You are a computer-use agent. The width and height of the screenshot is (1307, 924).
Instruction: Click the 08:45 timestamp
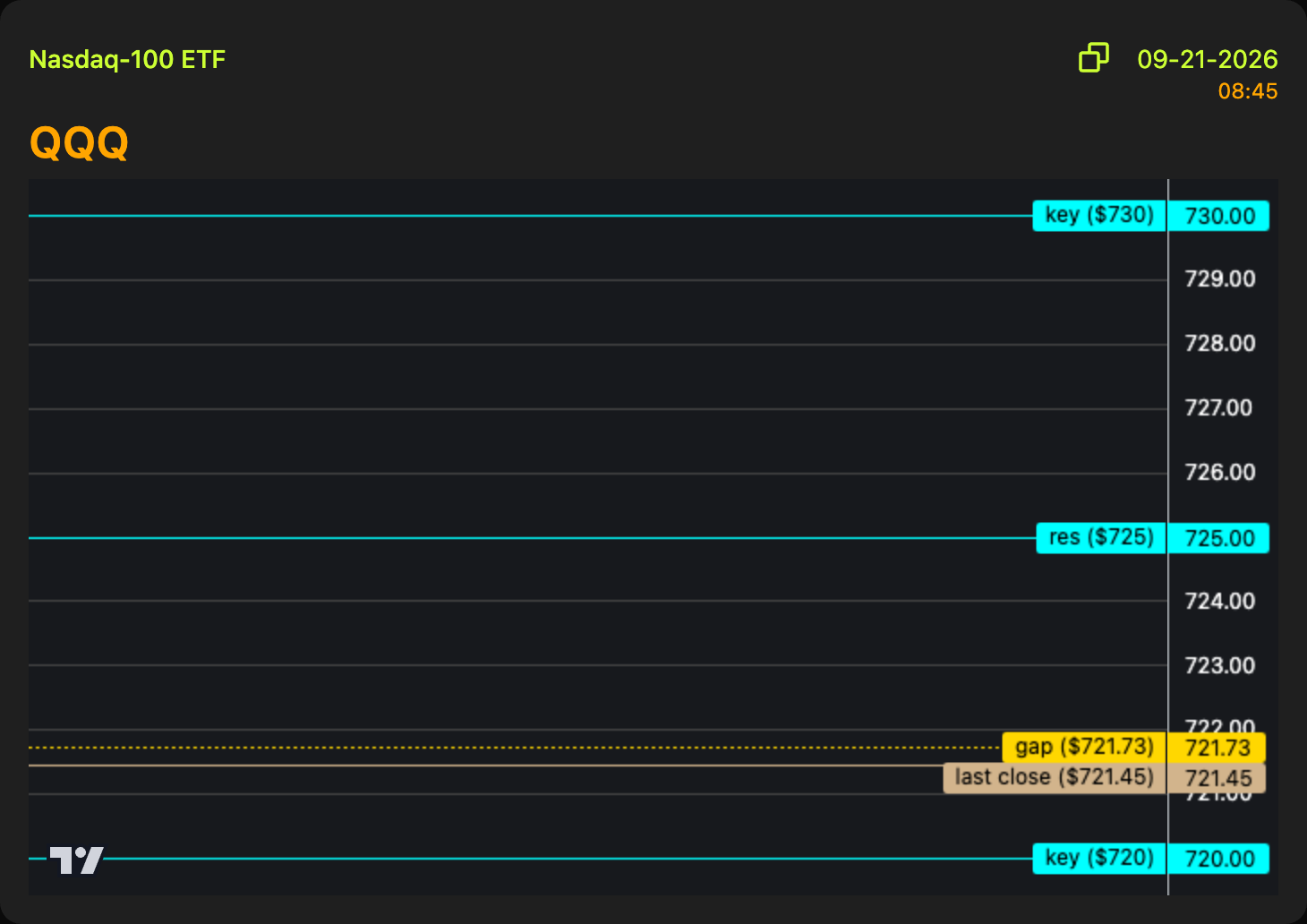click(x=1247, y=91)
